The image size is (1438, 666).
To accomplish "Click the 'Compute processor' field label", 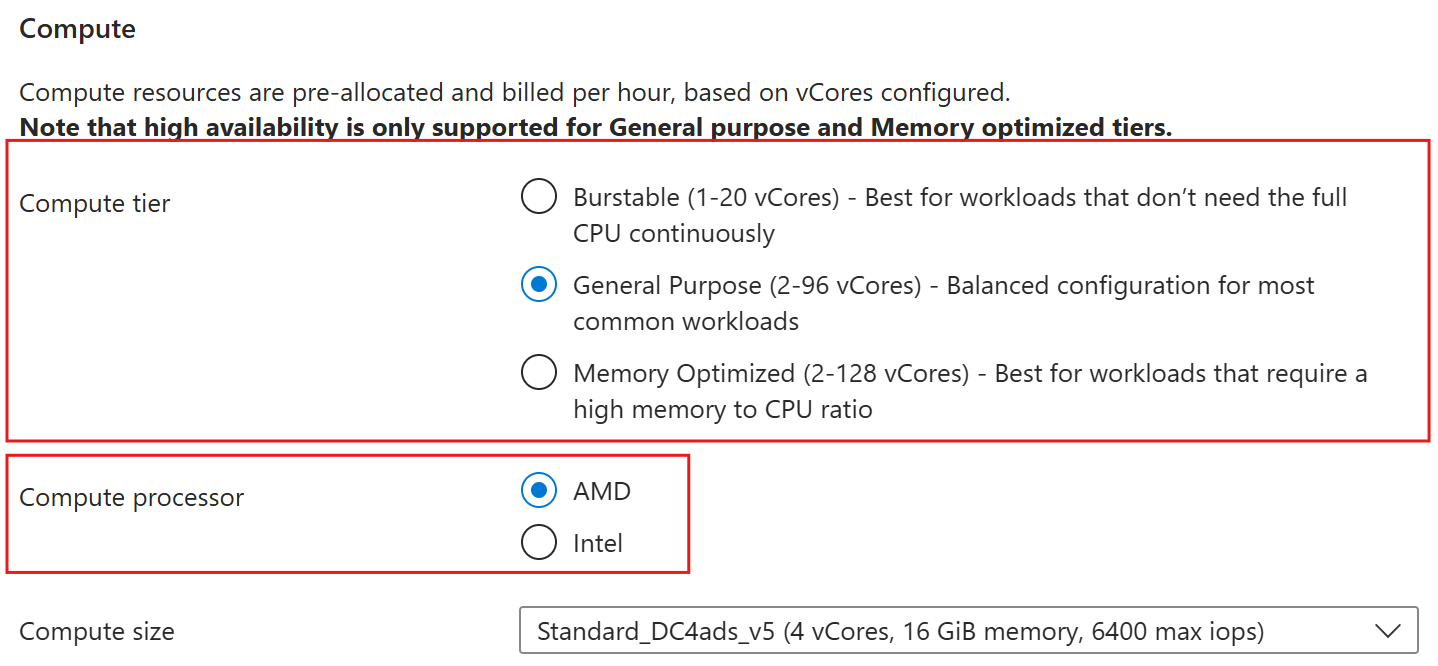I will coord(132,497).
